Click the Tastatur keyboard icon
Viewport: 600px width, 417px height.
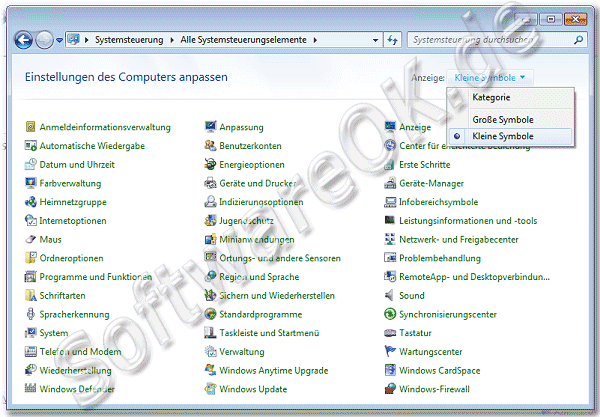pyautogui.click(x=390, y=333)
